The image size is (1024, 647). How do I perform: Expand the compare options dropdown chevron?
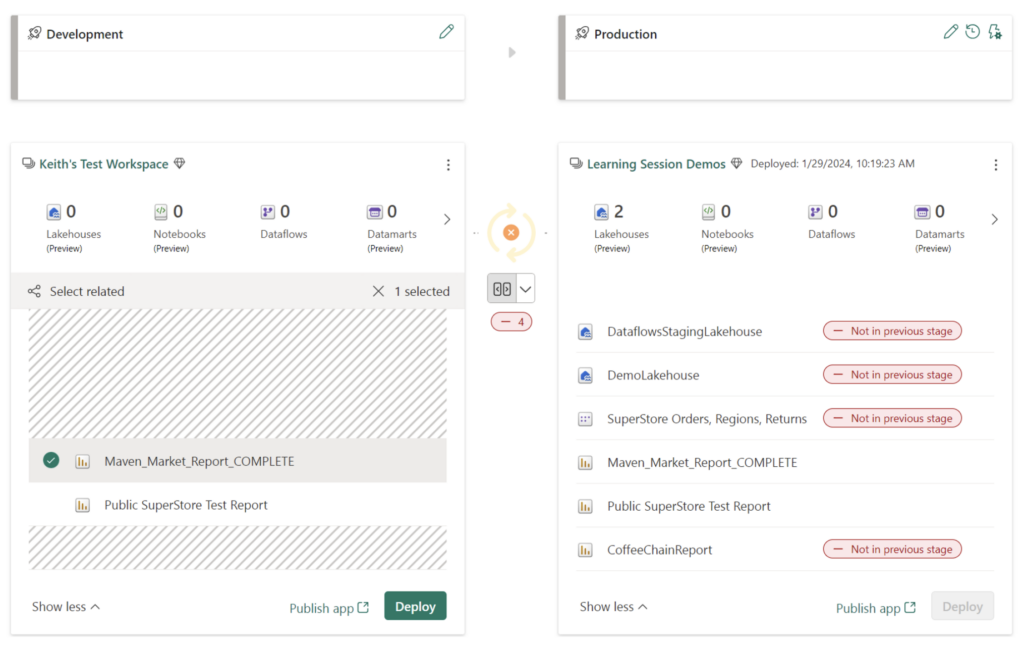pos(524,287)
